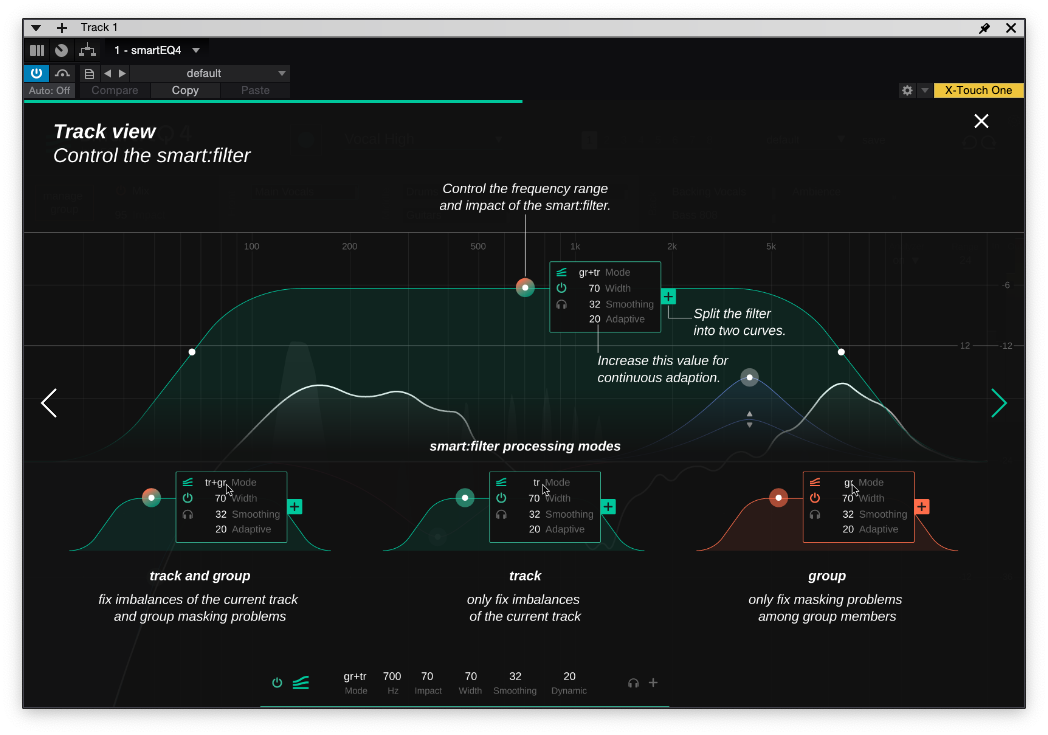This screenshot has width=1048, height=735.
Task: Toggle orange power icon in group popup
Action: pyautogui.click(x=815, y=498)
